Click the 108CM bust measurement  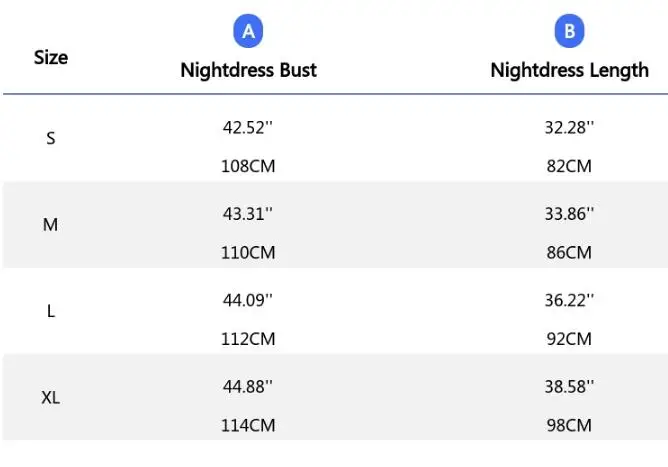point(248,166)
